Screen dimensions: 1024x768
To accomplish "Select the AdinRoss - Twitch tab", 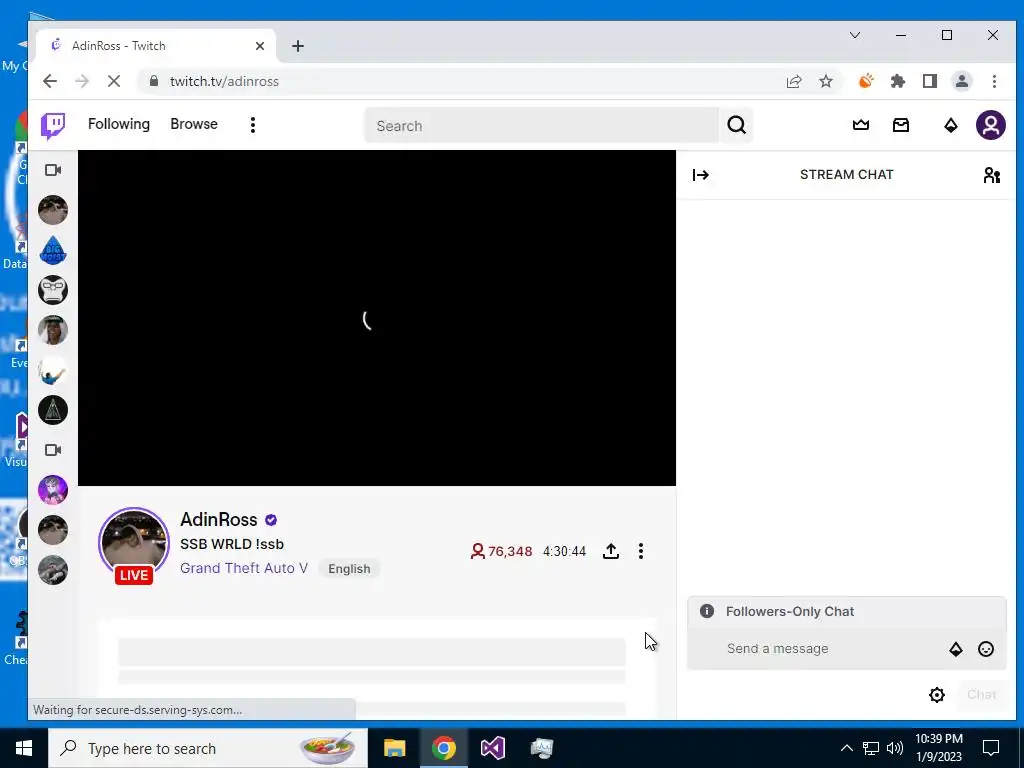I will point(153,46).
